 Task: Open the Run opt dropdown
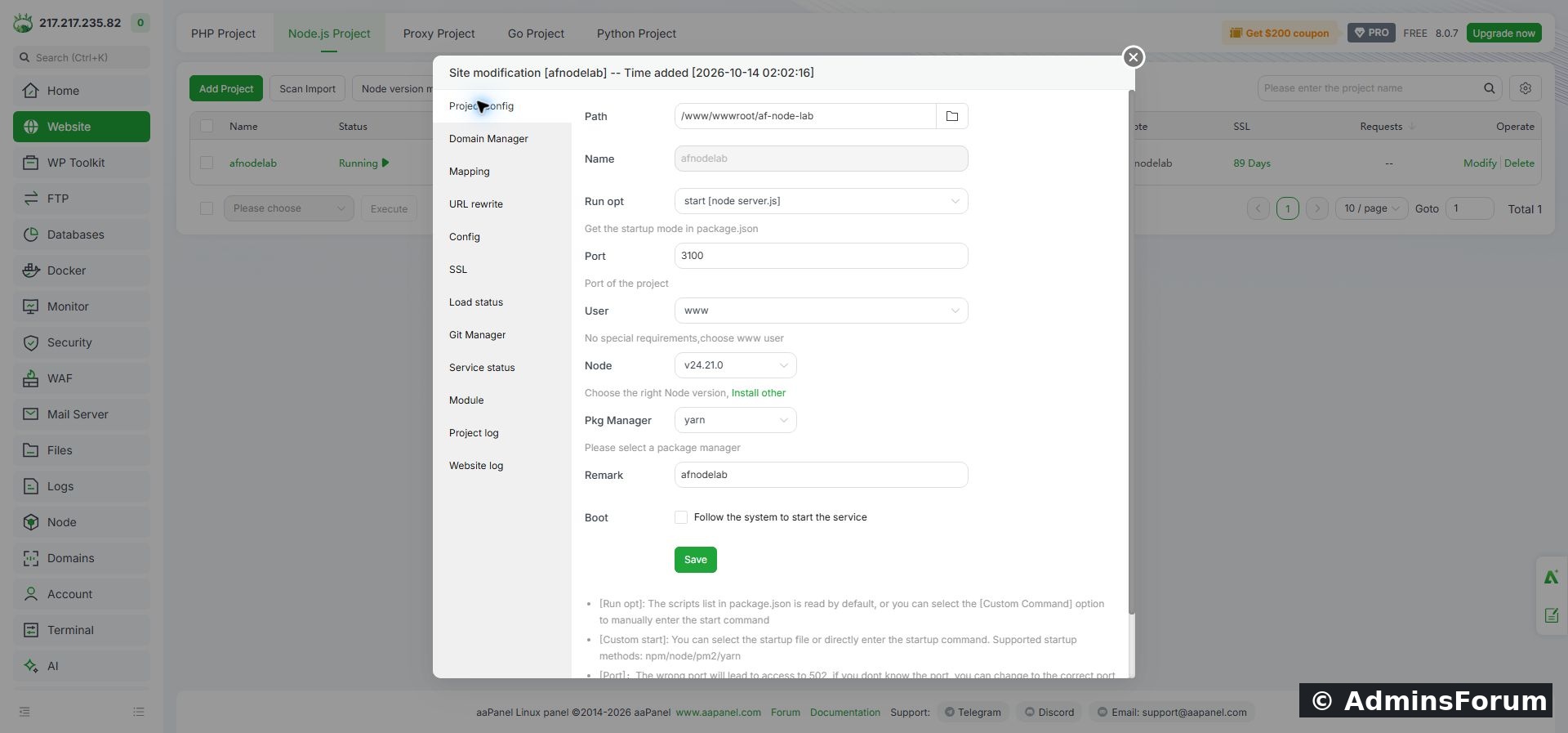[x=822, y=201]
